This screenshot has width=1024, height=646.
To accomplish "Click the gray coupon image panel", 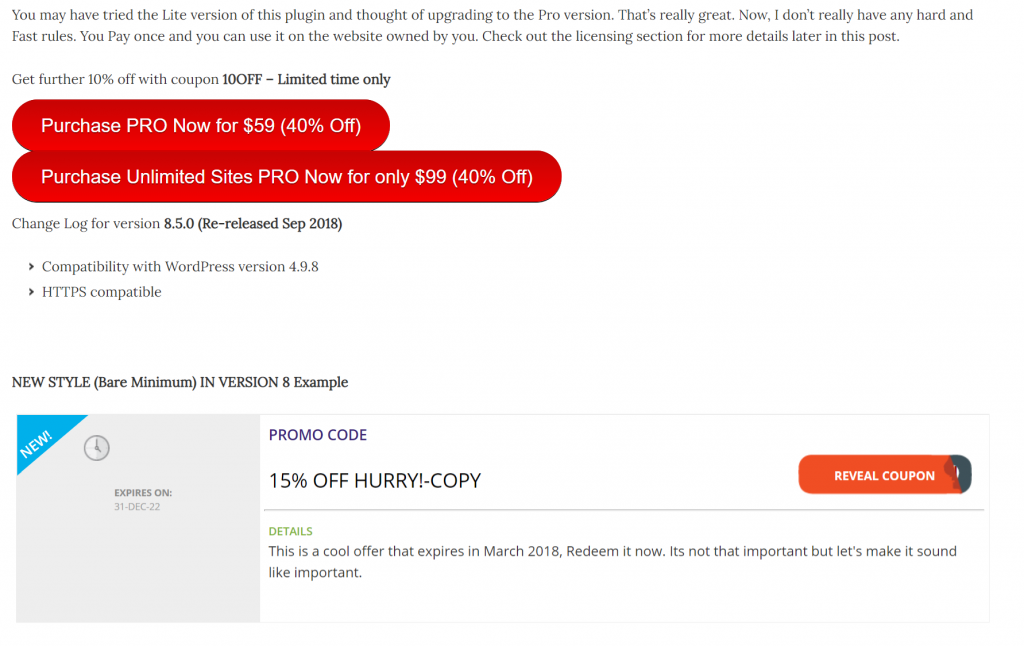I will 138,518.
